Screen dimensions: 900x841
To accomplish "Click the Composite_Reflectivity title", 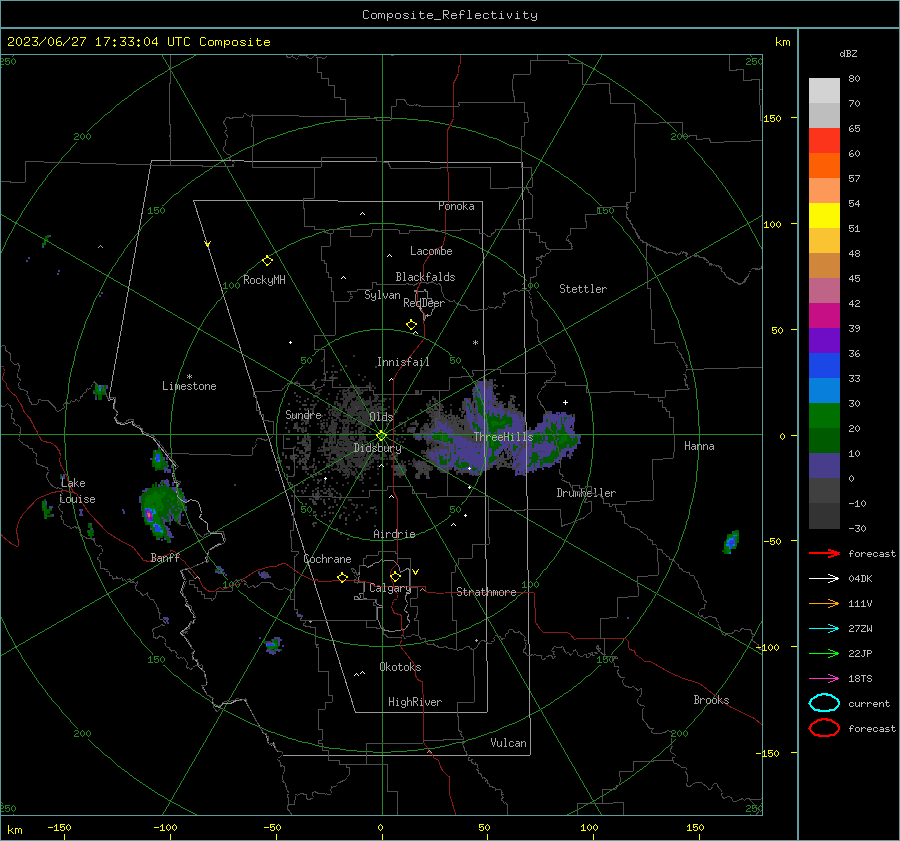I will click(450, 15).
